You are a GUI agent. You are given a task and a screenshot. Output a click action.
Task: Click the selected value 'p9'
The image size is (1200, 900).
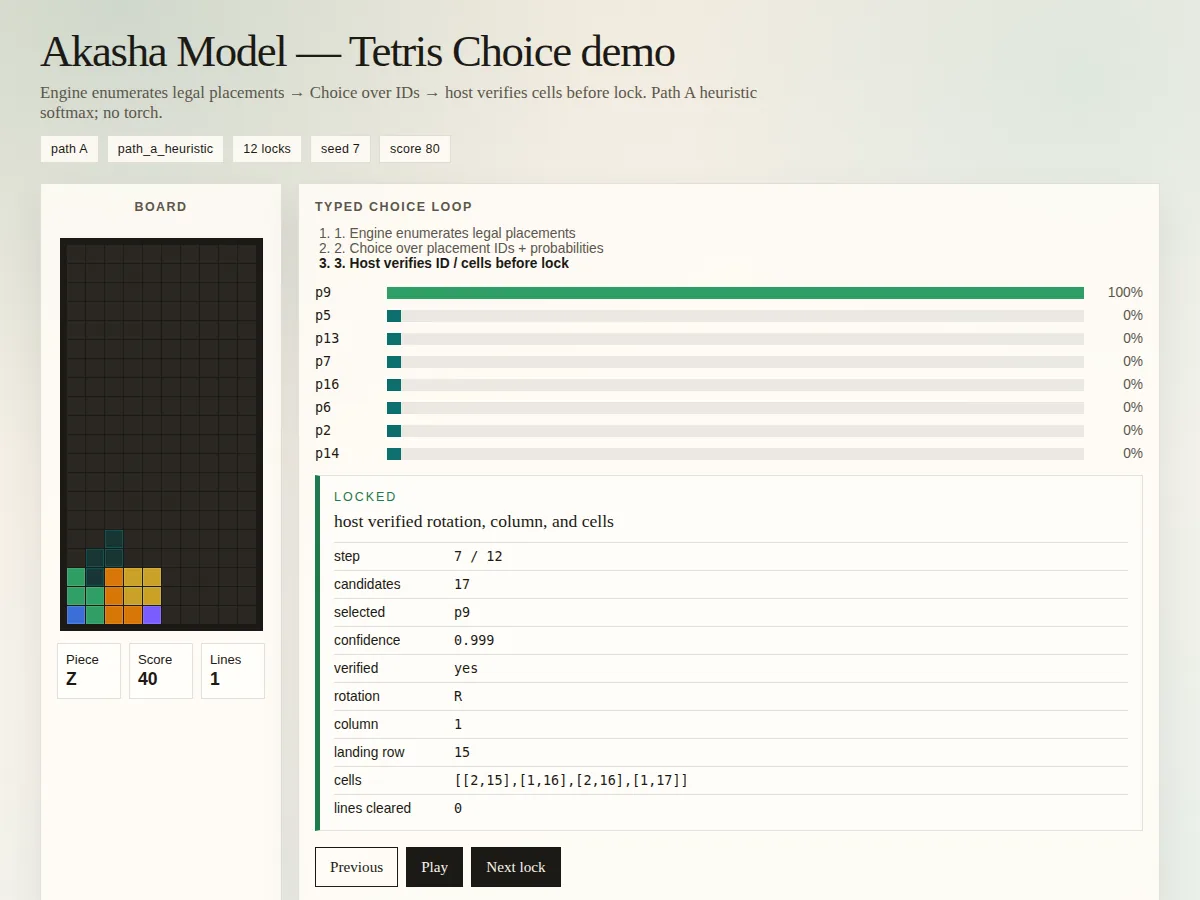[462, 612]
